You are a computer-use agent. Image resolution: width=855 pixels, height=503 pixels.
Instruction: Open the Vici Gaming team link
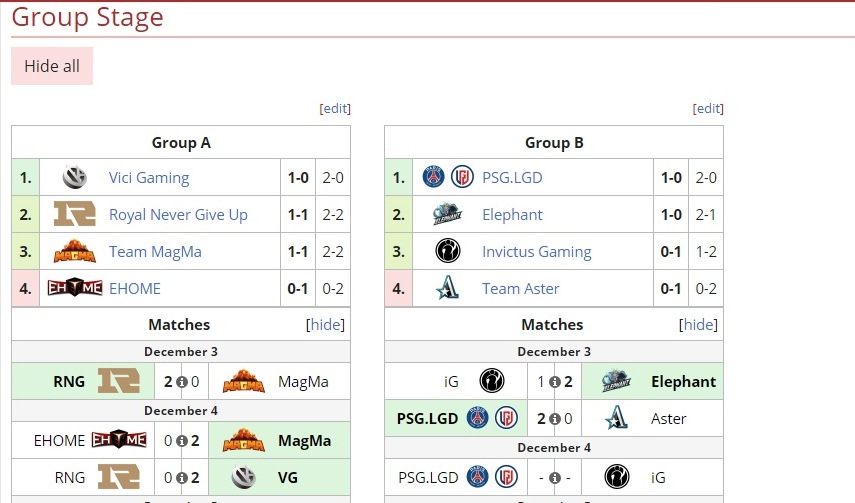coord(149,178)
